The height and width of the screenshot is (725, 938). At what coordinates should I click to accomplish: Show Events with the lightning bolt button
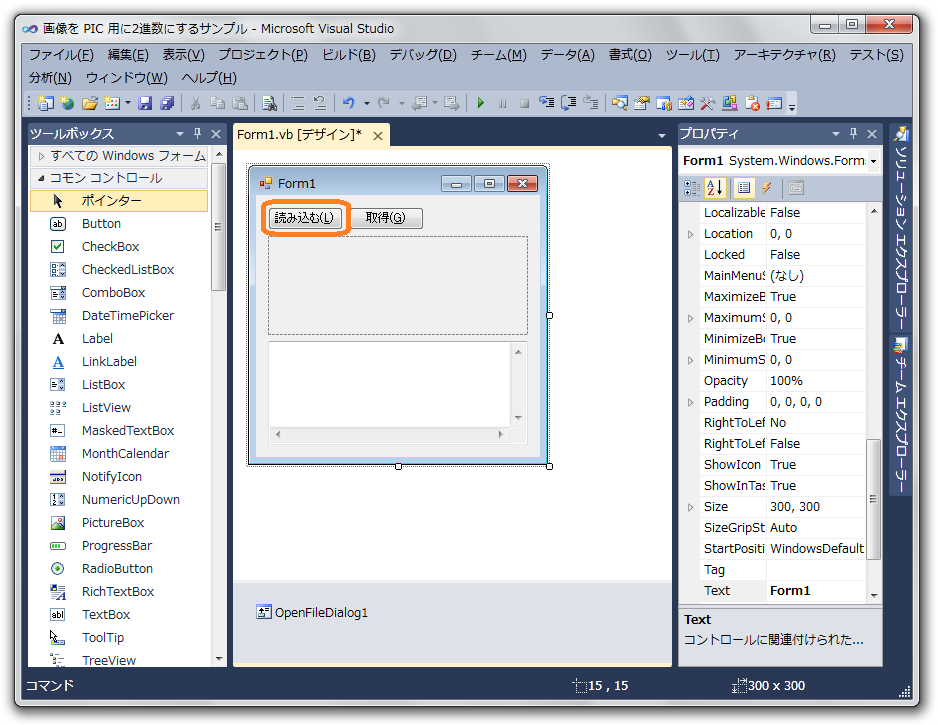tap(766, 188)
